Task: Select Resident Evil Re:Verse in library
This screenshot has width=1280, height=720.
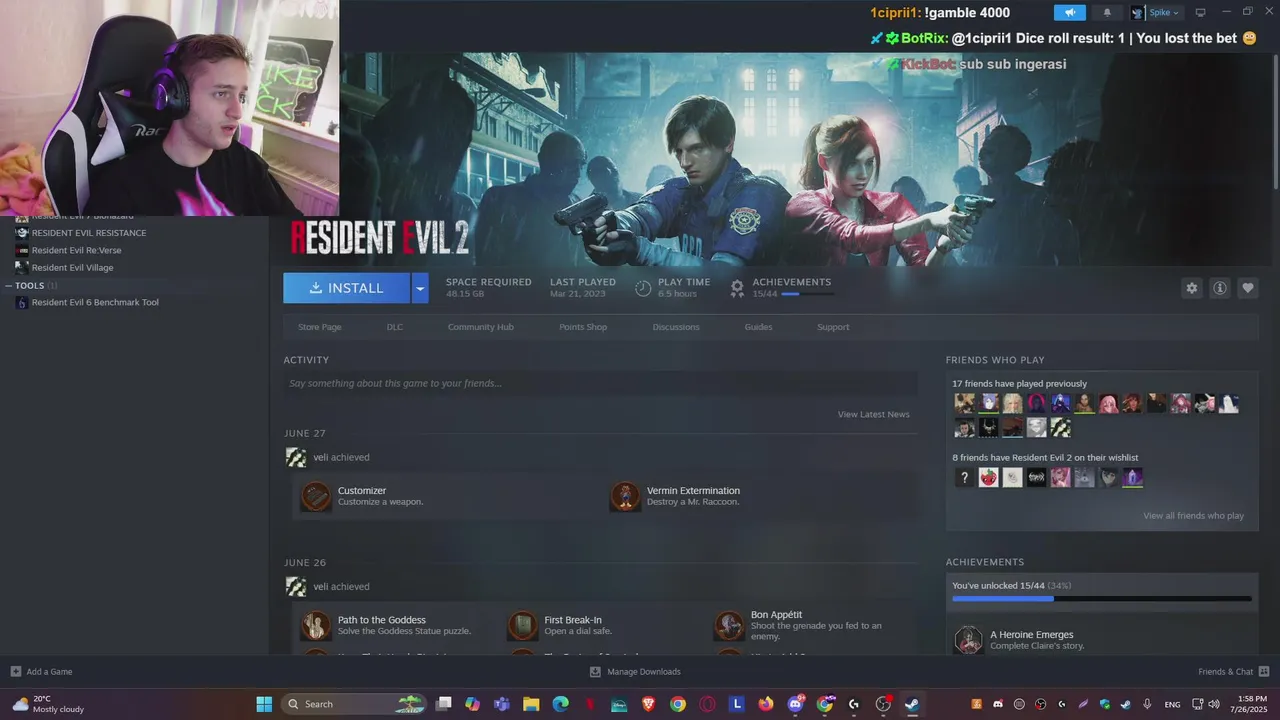Action: pyautogui.click(x=76, y=250)
